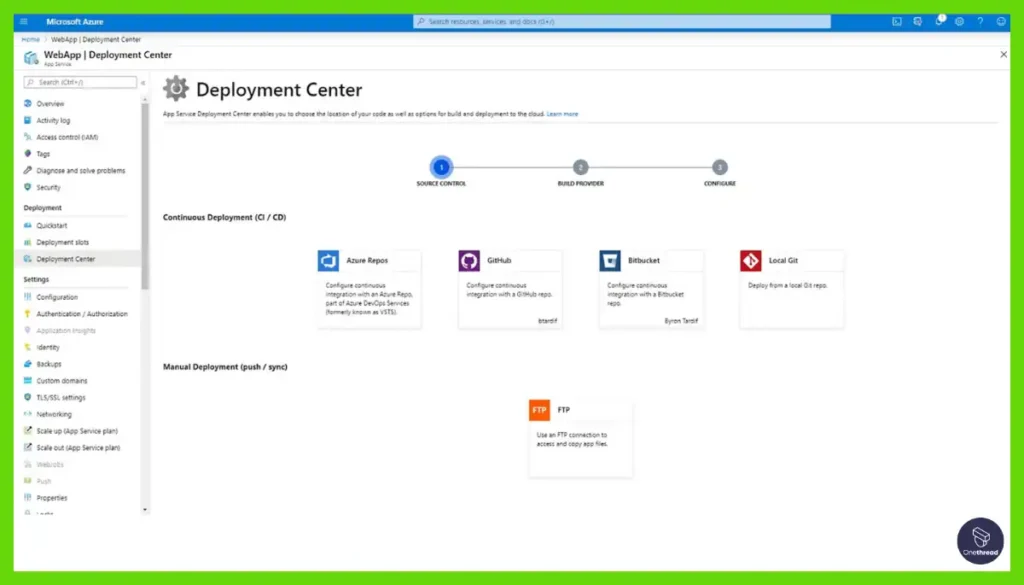
Task: Open notifications bell icon
Action: click(x=939, y=21)
